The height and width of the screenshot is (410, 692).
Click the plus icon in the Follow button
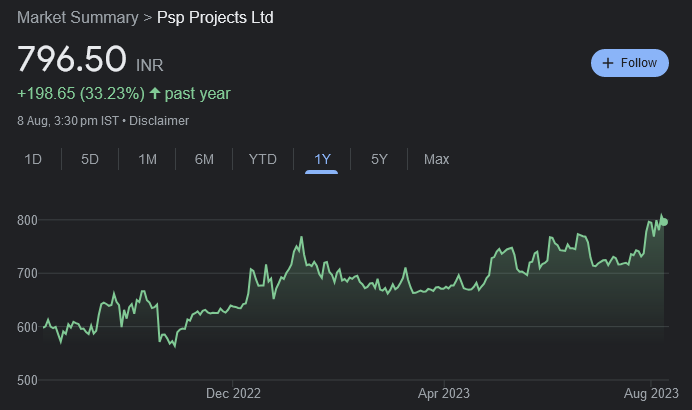607,63
